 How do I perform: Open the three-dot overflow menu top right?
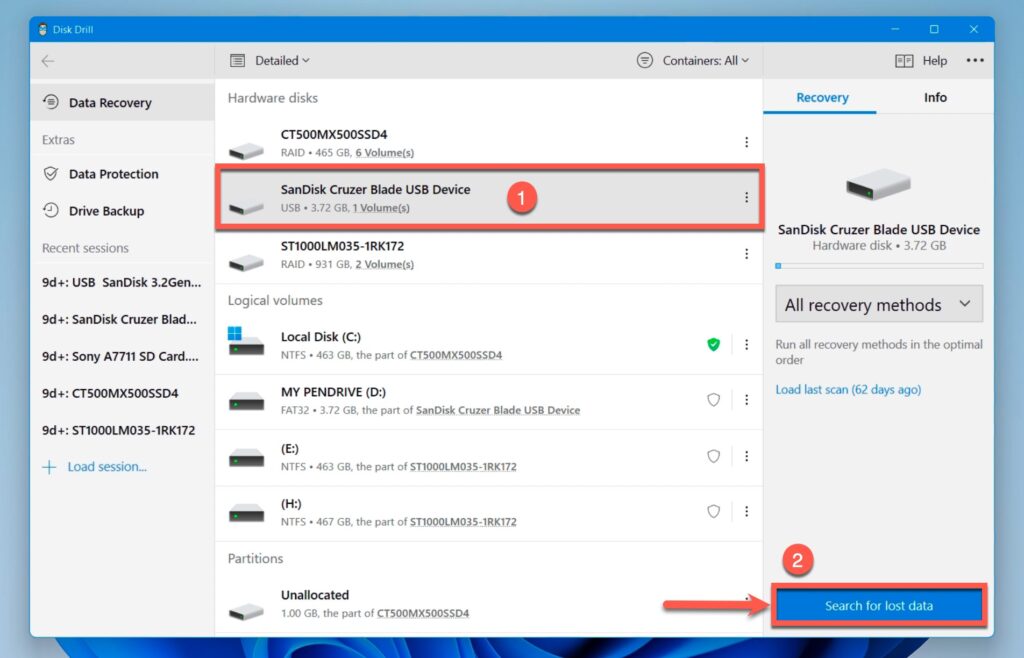(975, 60)
